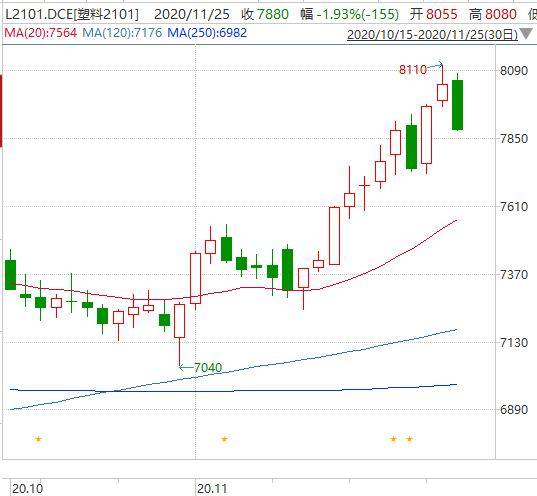Click the first star marker in October
The height and width of the screenshot is (496, 537).
coord(38,439)
